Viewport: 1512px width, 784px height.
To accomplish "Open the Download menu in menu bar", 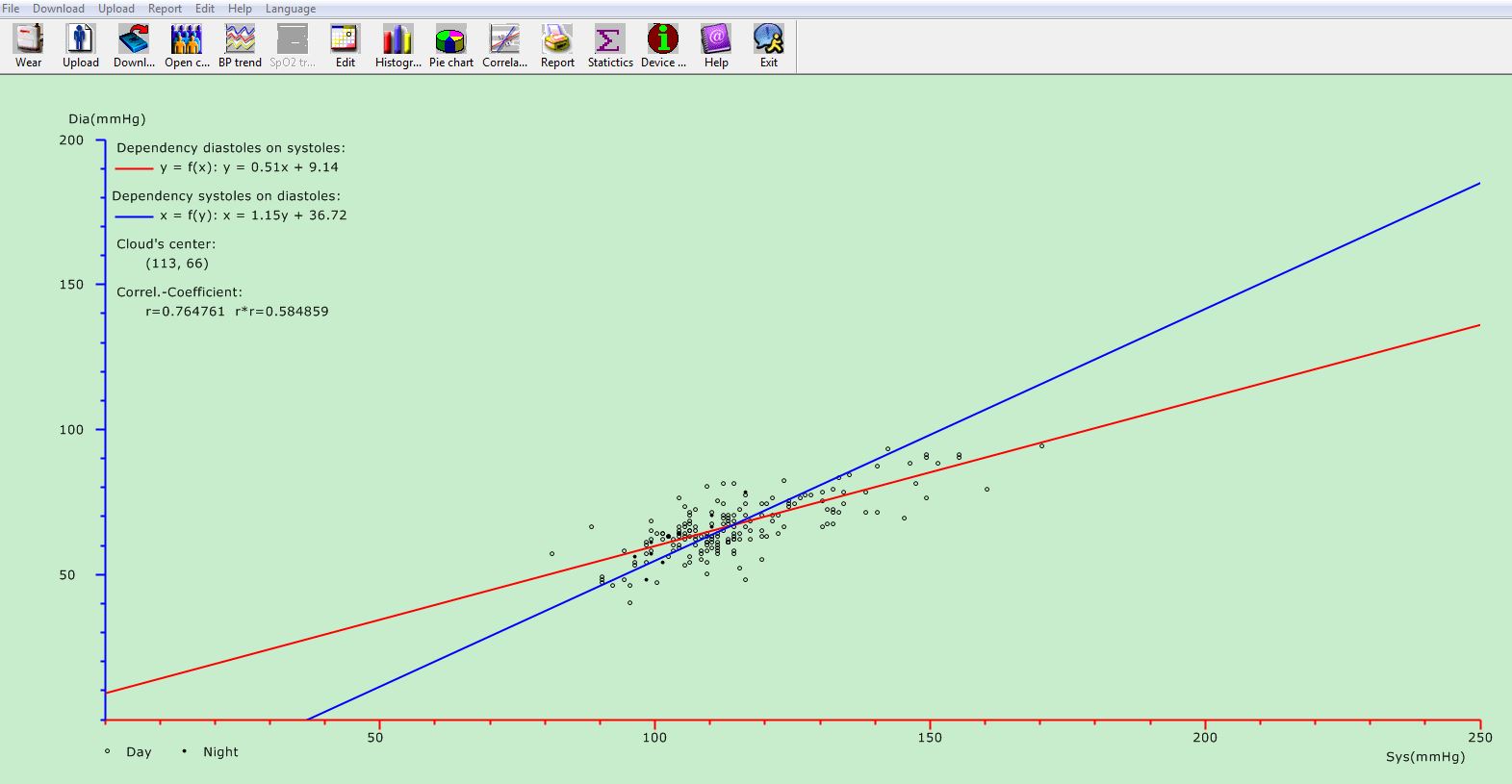I will (59, 9).
